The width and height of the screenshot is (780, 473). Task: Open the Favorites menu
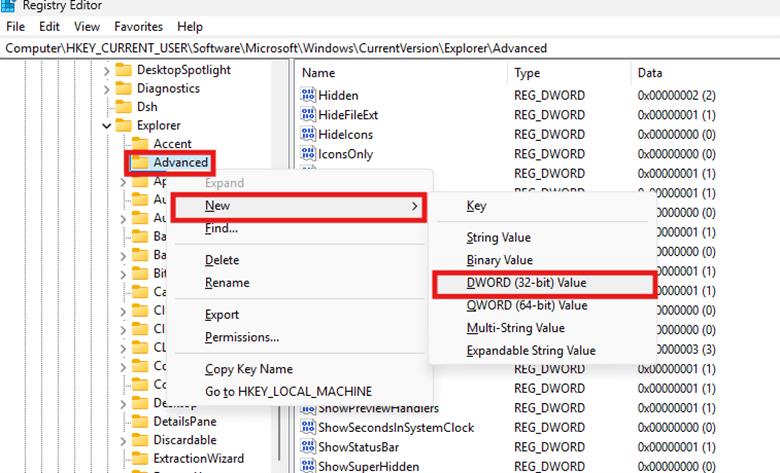(x=138, y=26)
